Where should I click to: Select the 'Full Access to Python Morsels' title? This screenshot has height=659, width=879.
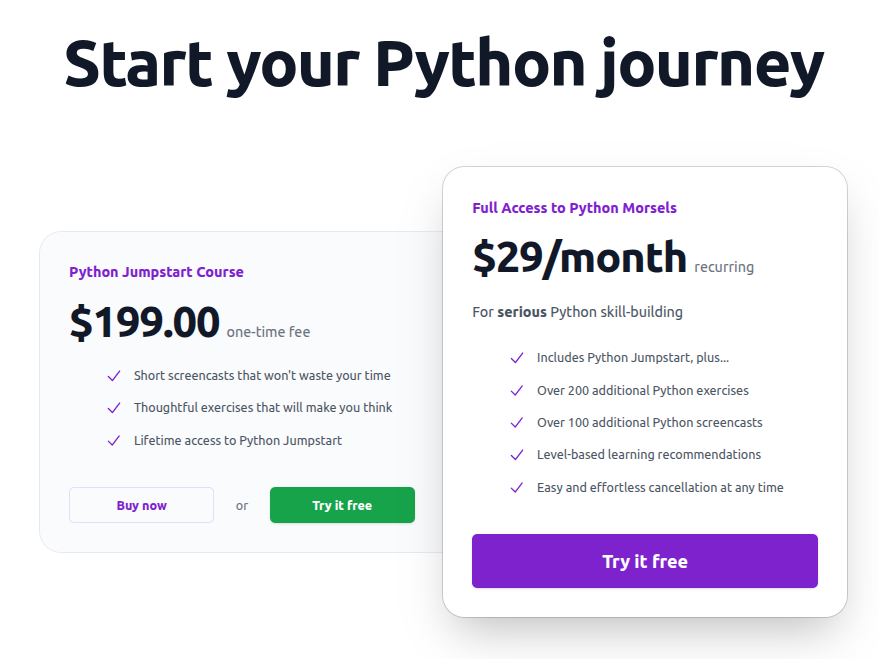[x=574, y=208]
